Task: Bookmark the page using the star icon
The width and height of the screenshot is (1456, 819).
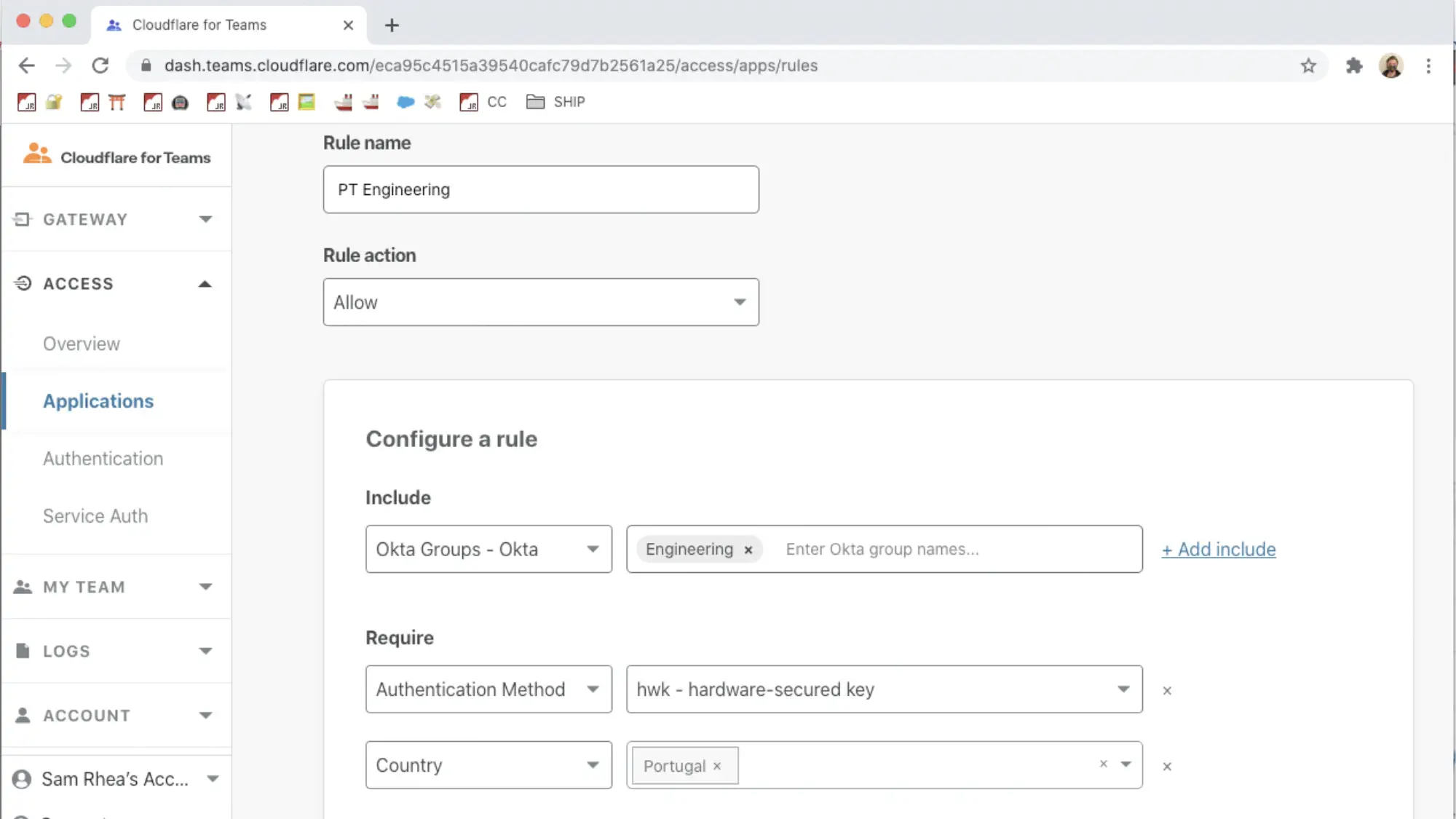Action: pos(1309,66)
